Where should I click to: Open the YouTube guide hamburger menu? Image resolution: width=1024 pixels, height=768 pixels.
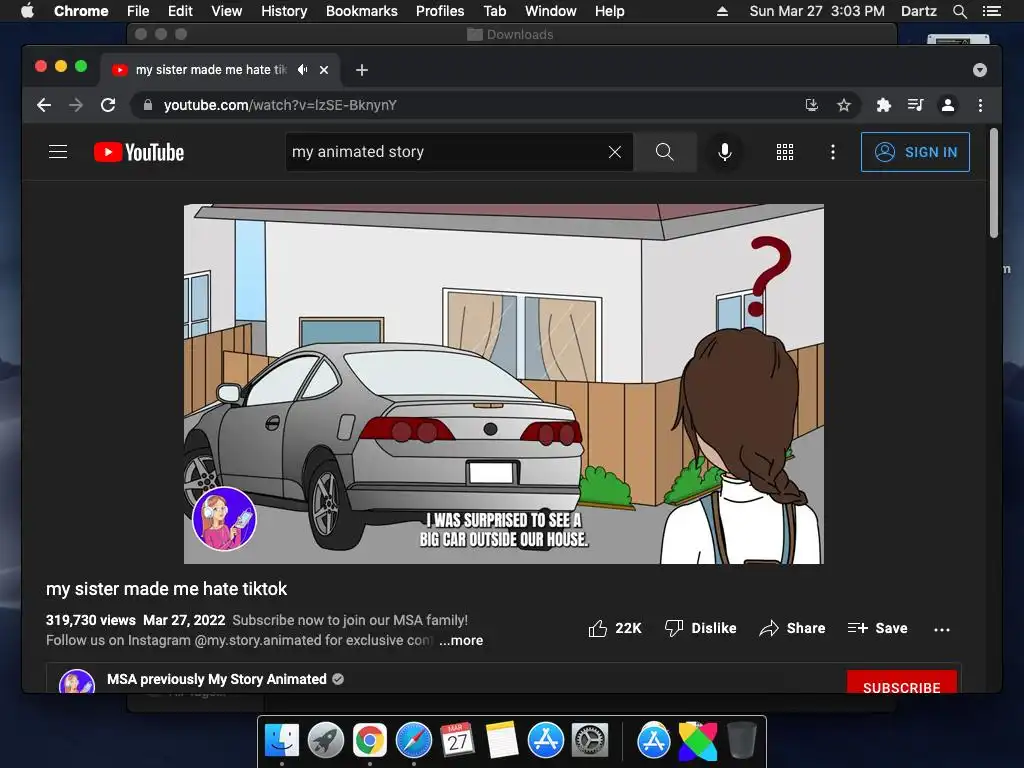tap(58, 152)
